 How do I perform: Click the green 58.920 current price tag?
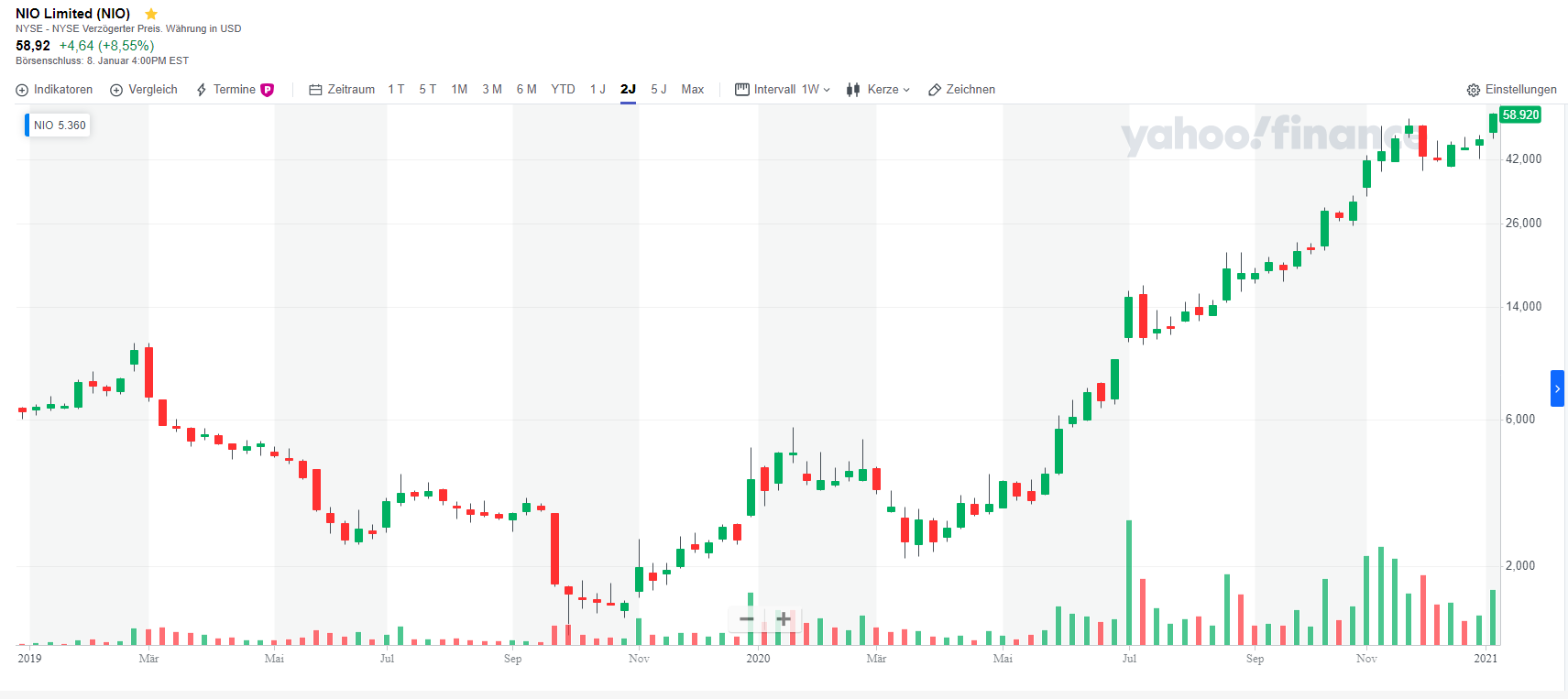pos(1520,115)
